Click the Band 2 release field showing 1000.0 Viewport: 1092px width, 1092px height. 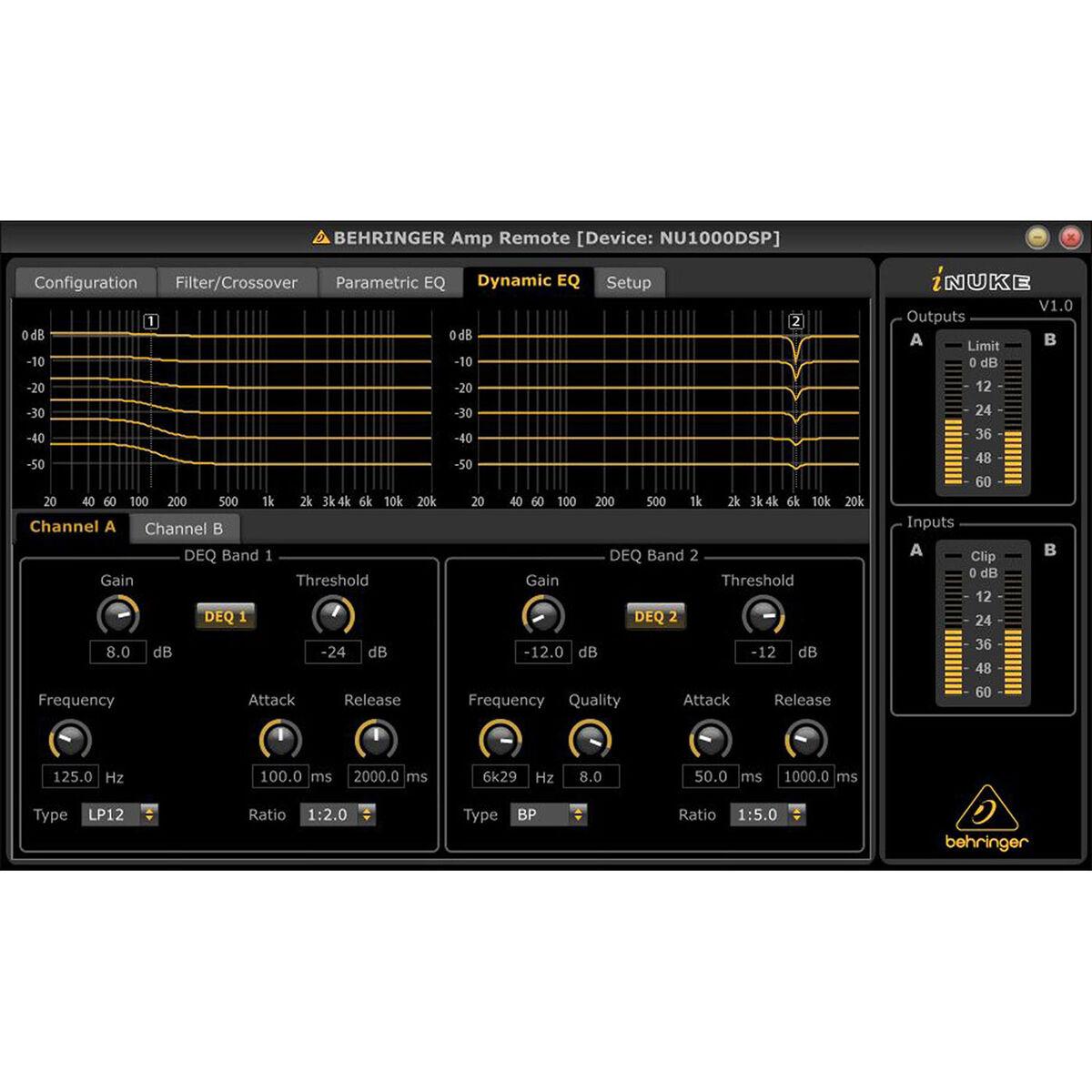pos(806,776)
